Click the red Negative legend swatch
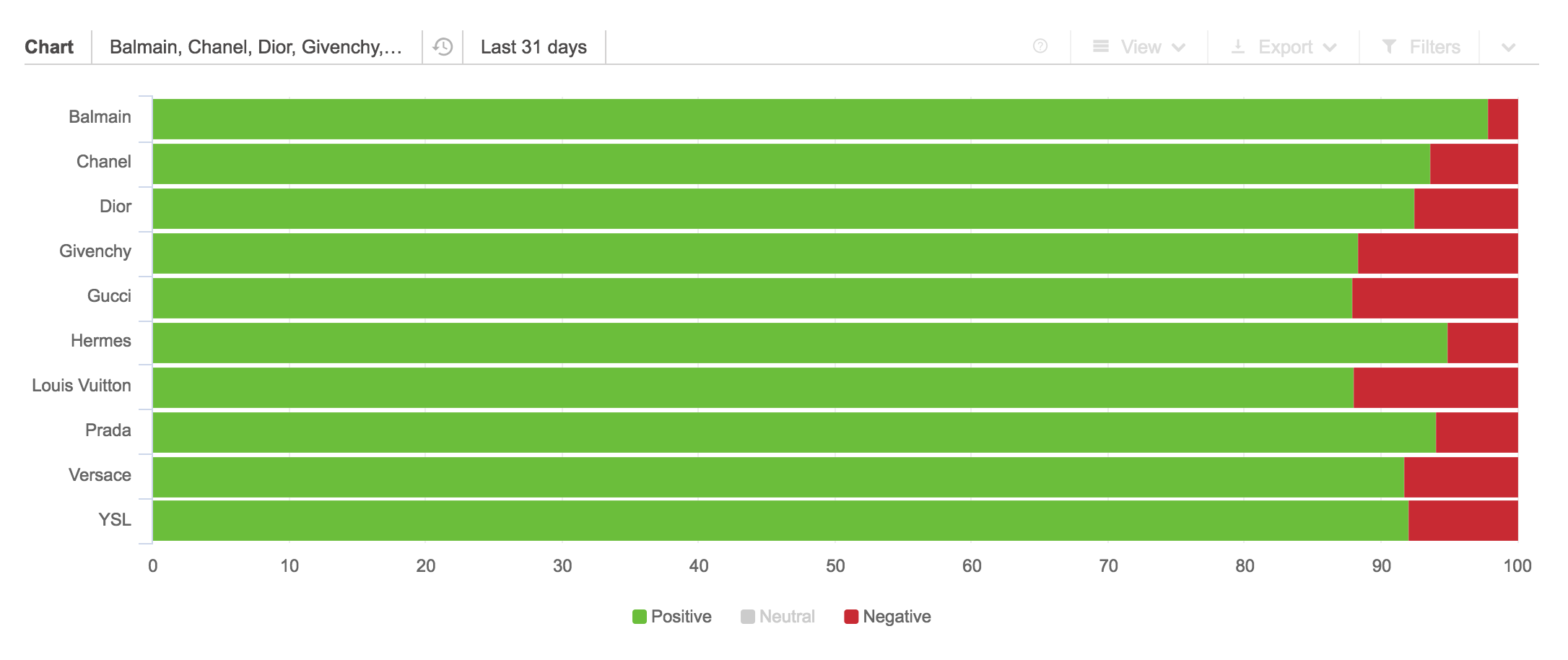The image size is (1568, 660). tap(851, 617)
